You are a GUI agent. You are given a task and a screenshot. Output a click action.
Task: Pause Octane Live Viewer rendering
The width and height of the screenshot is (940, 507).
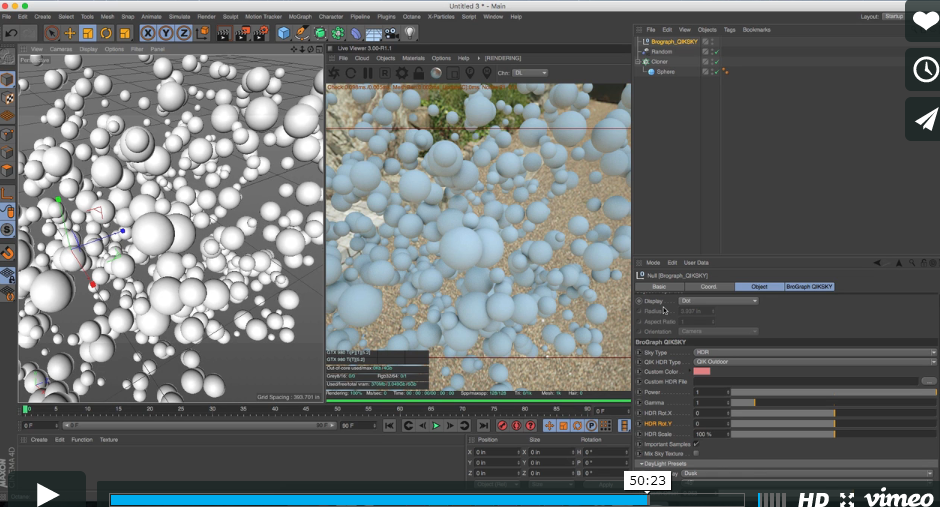(367, 73)
